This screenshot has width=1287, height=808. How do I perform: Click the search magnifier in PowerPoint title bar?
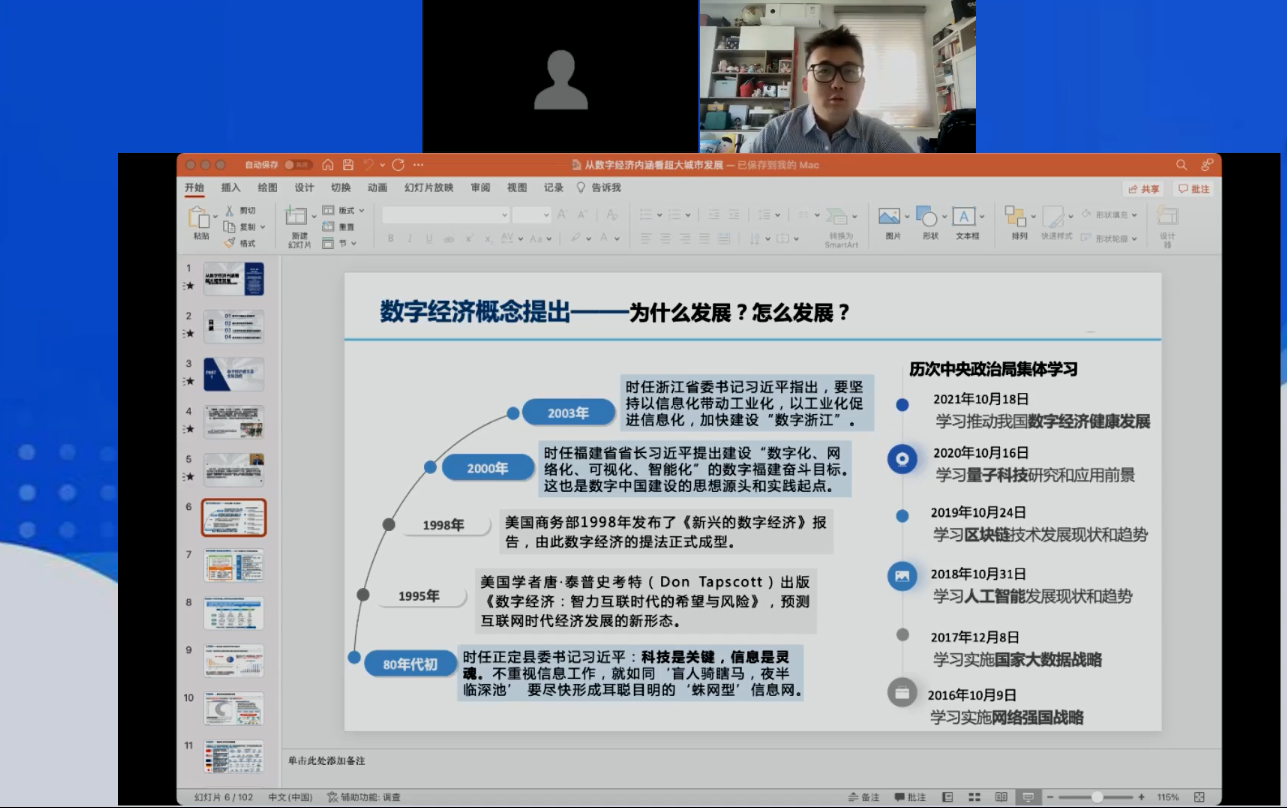(1182, 165)
